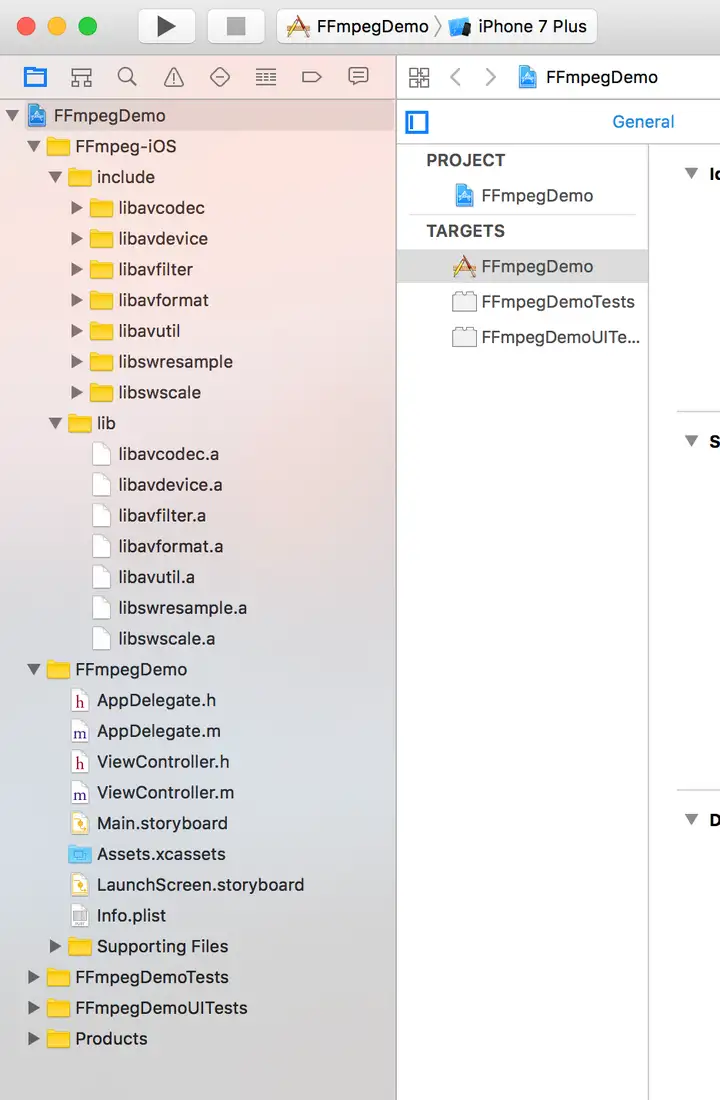Collapse the first settings section triangle
Screen dimensions: 720x1100
point(691,173)
